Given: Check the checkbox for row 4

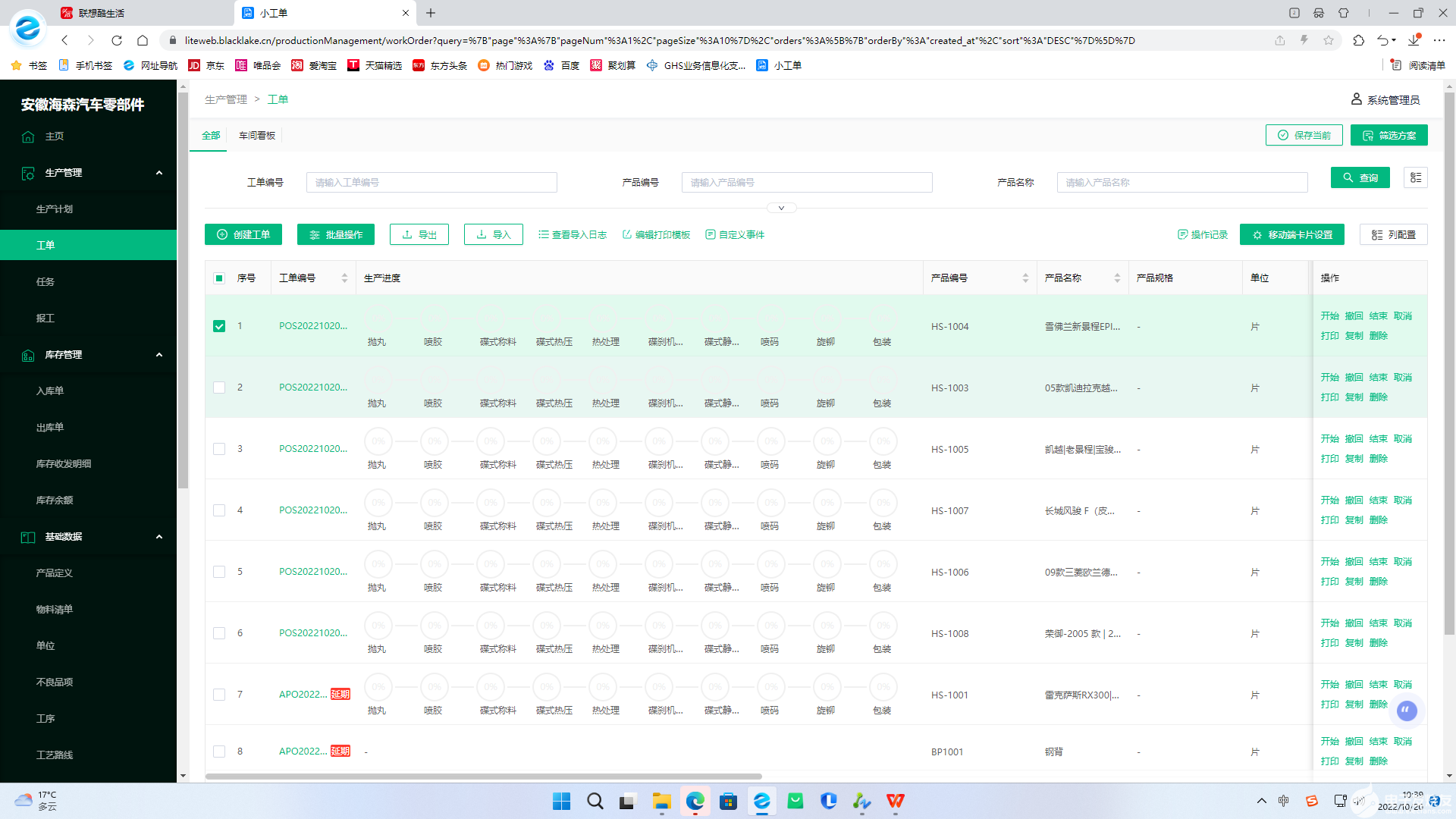Looking at the screenshot, I should pyautogui.click(x=219, y=510).
